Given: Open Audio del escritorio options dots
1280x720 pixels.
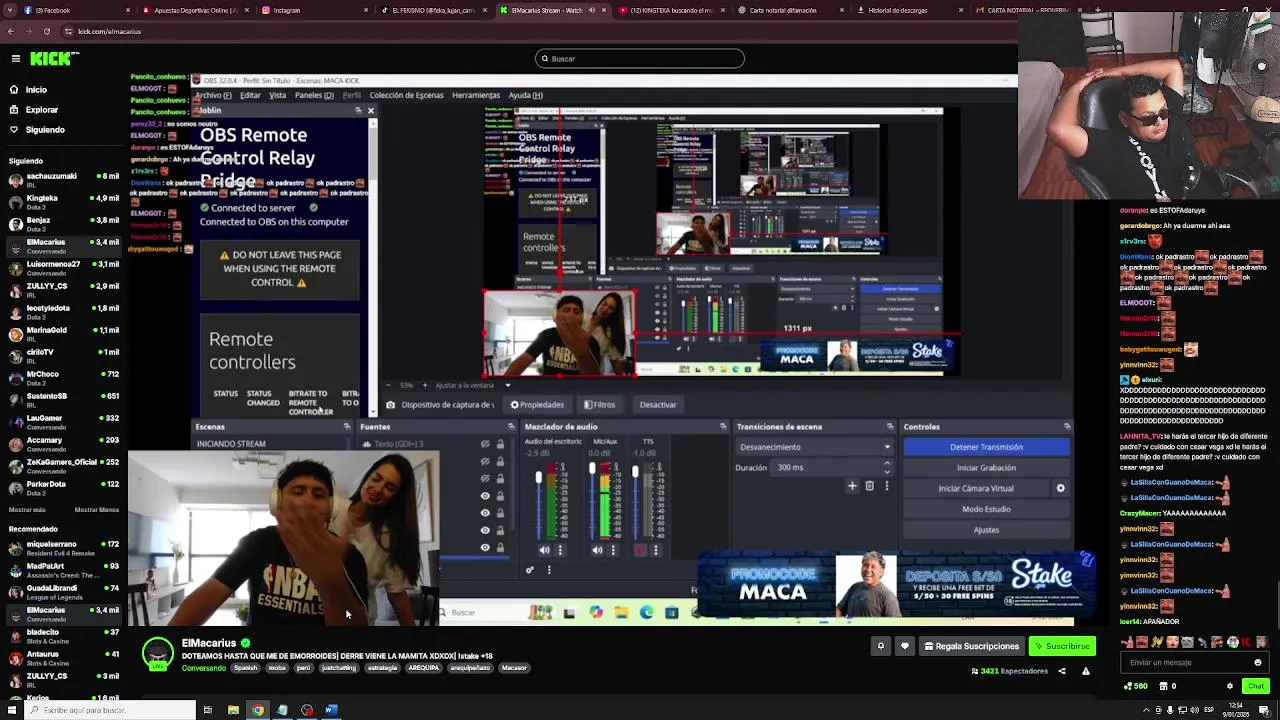Looking at the screenshot, I should pos(560,550).
